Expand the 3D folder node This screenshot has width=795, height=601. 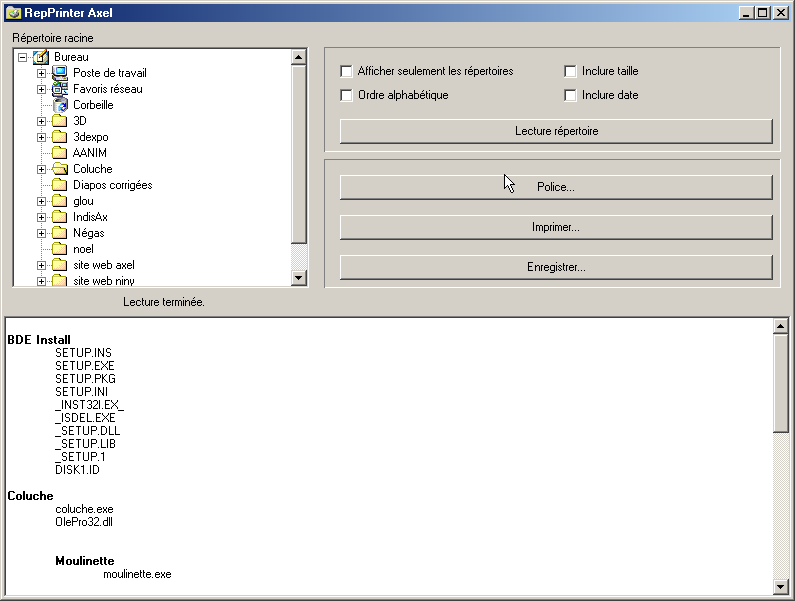[42, 121]
